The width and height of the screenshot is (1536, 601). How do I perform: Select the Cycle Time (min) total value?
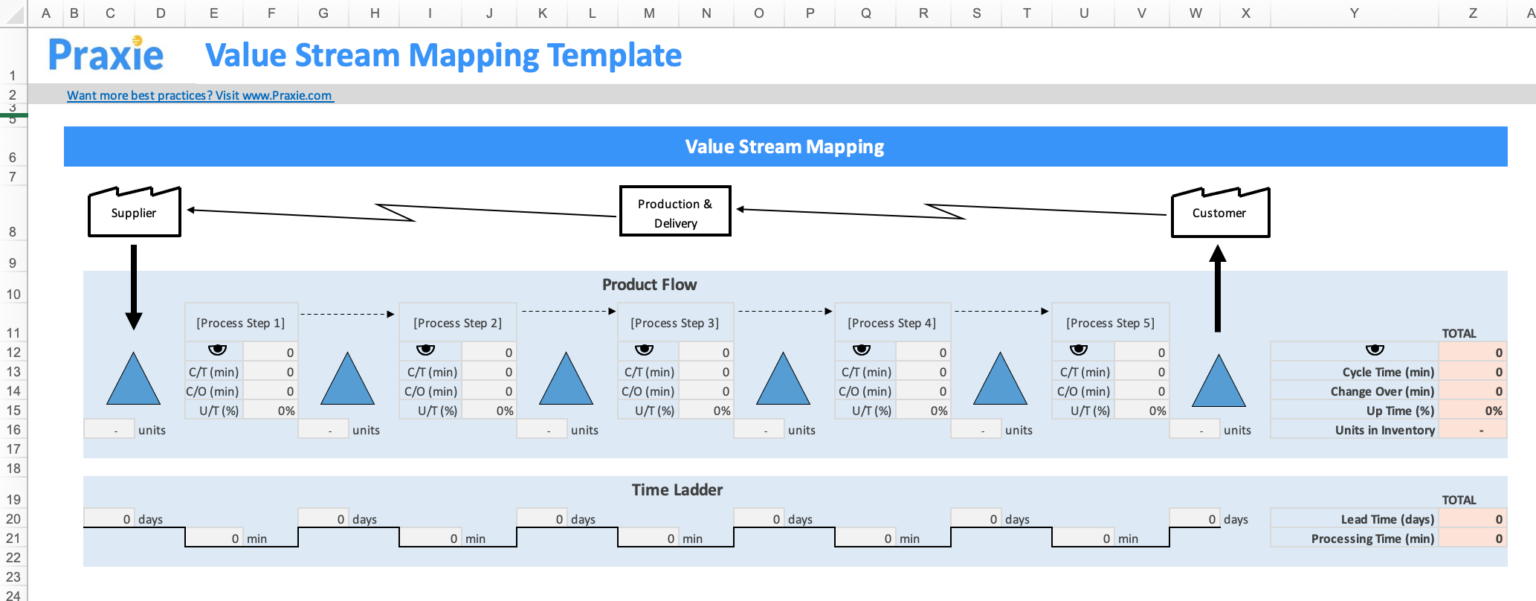click(1472, 372)
